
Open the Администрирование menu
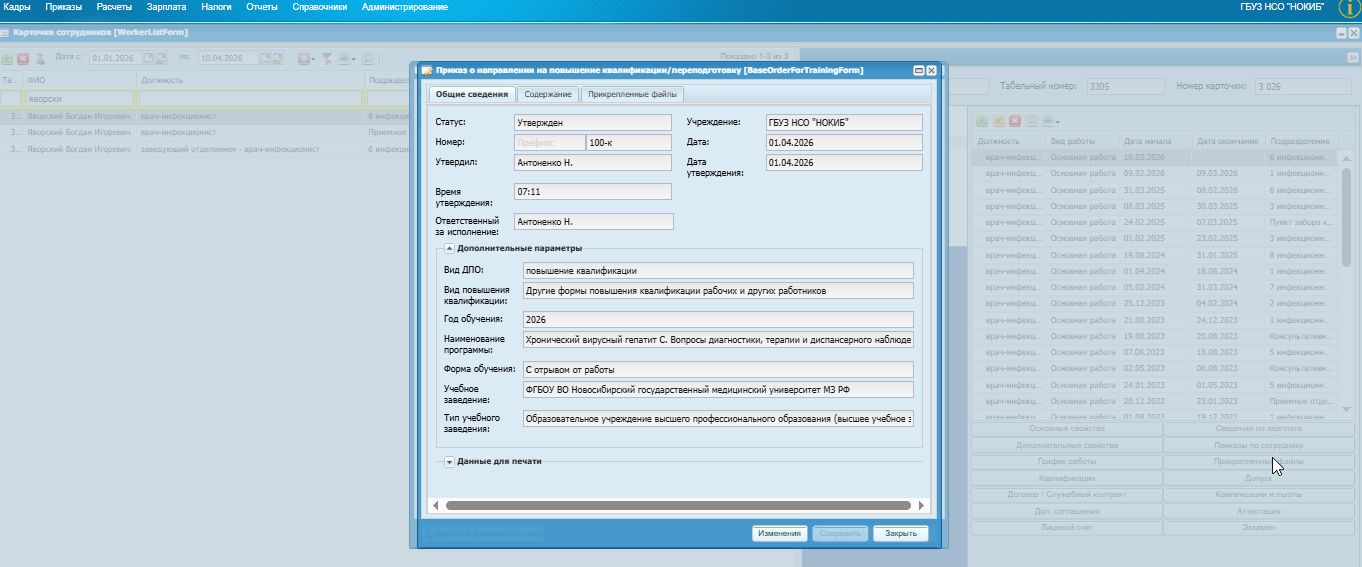405,7
